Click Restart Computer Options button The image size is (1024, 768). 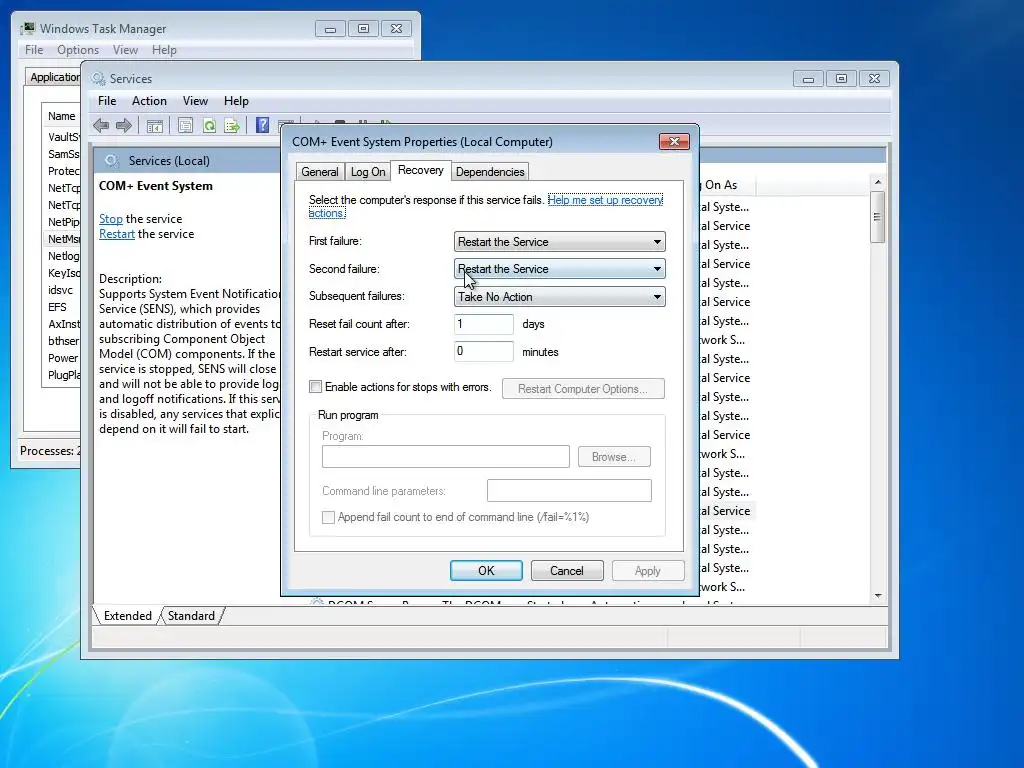[x=583, y=389]
